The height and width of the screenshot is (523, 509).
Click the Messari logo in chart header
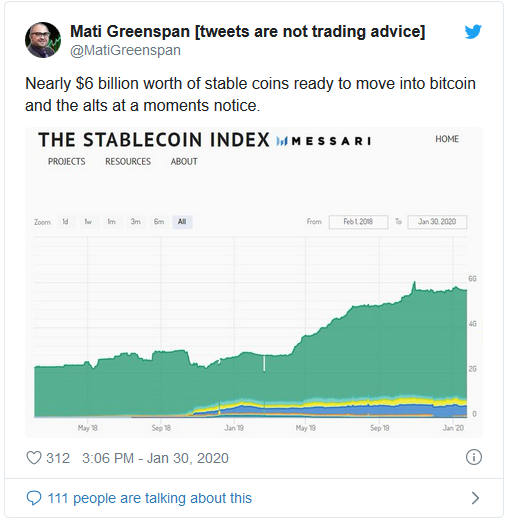coord(323,141)
